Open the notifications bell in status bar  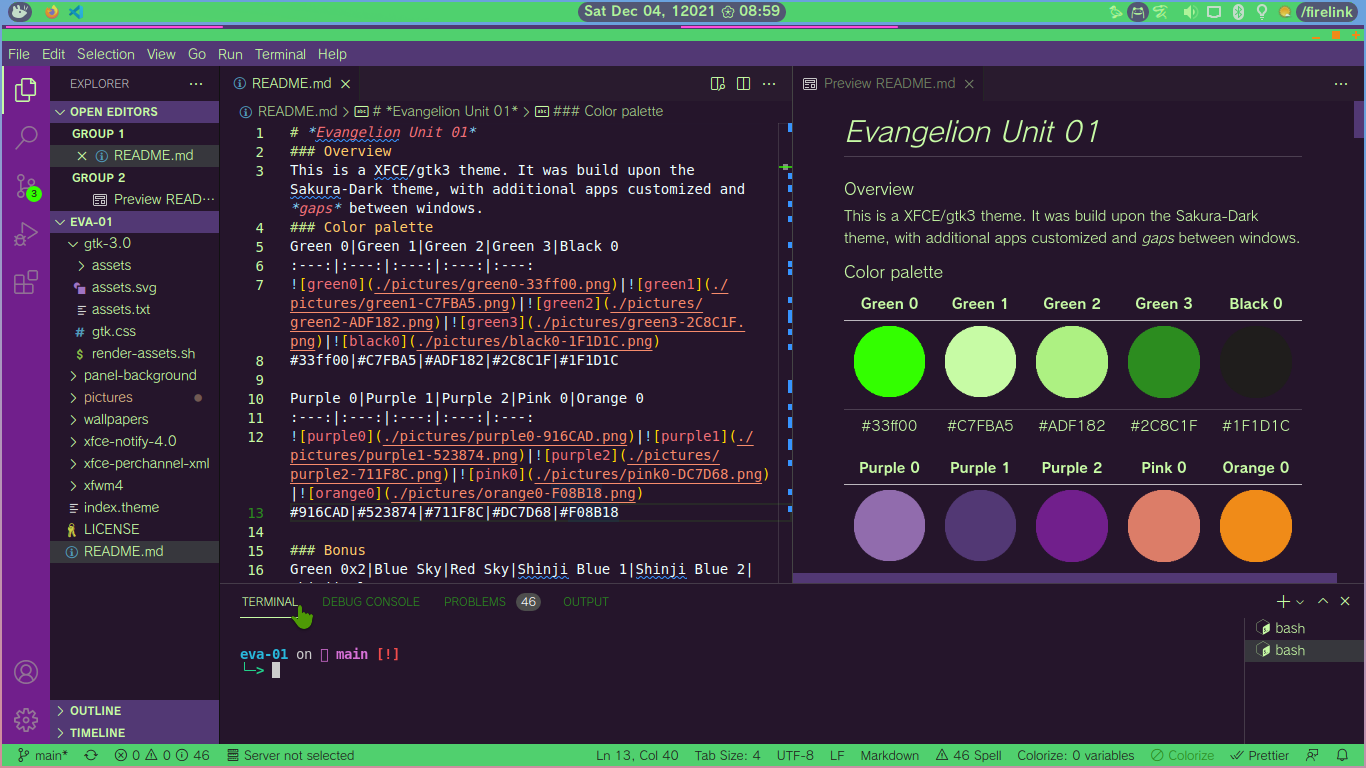(1342, 756)
